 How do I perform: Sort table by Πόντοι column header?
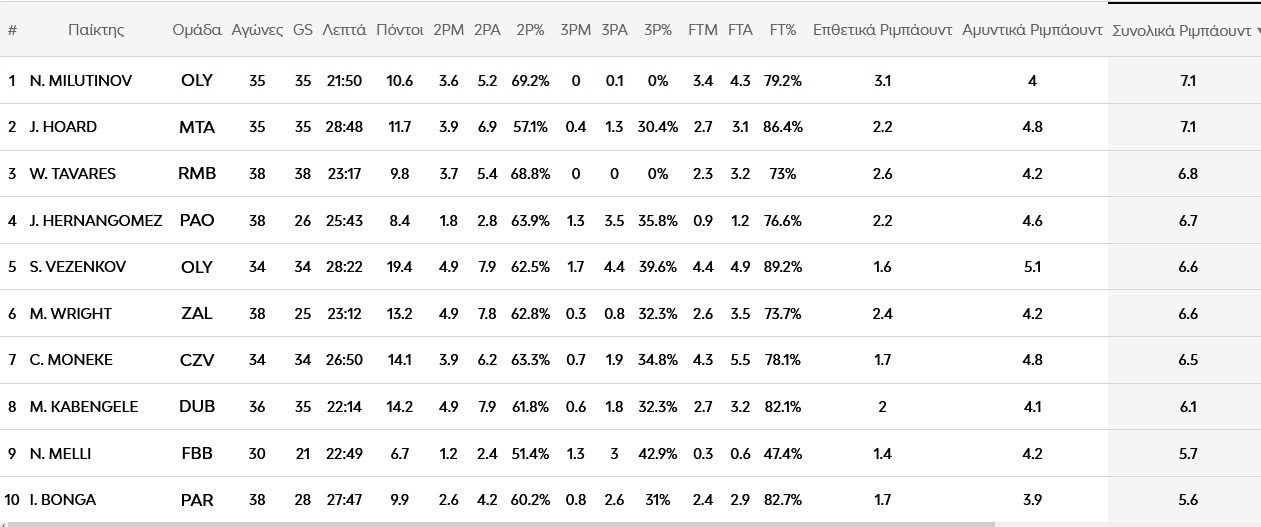click(399, 30)
